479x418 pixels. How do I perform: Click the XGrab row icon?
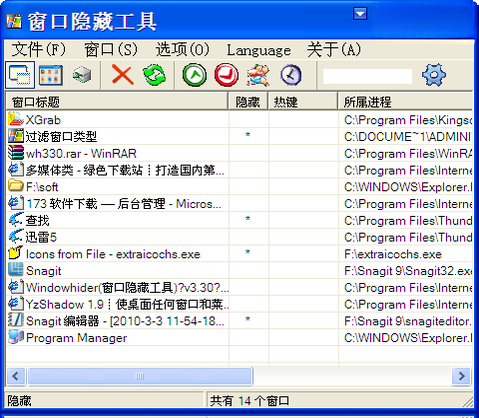pos(16,119)
